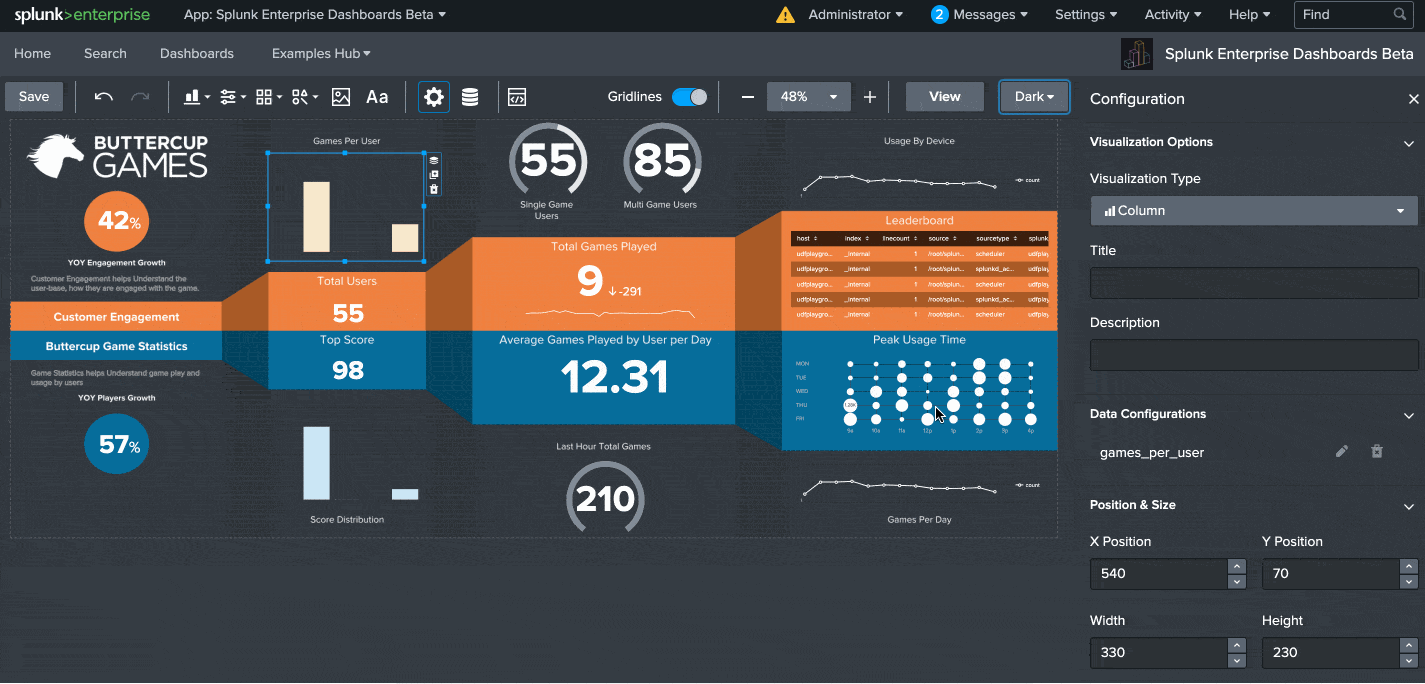This screenshot has height=684, width=1425.
Task: Redo the last undone edit
Action: point(140,97)
